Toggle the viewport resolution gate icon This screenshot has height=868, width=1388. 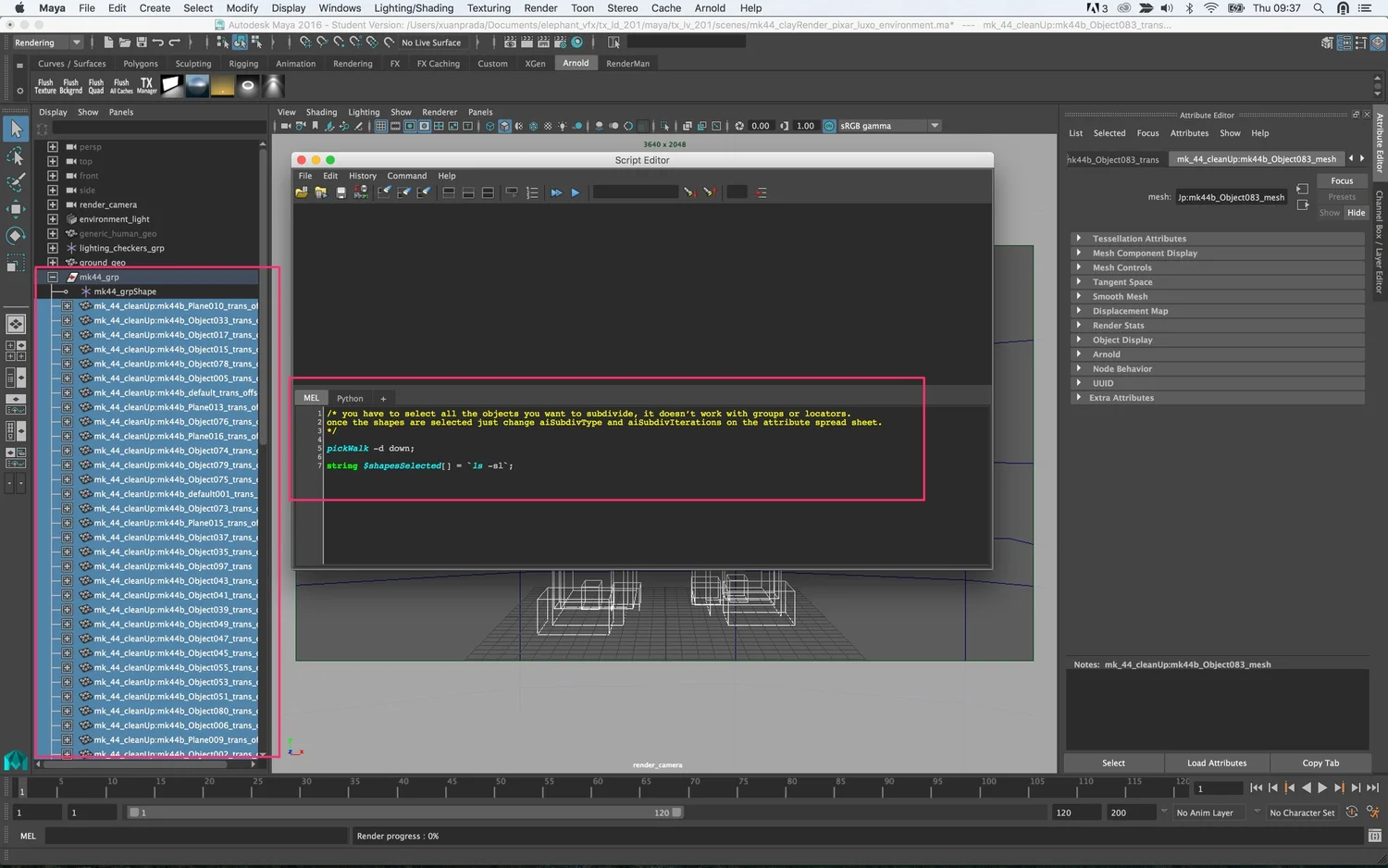(410, 126)
